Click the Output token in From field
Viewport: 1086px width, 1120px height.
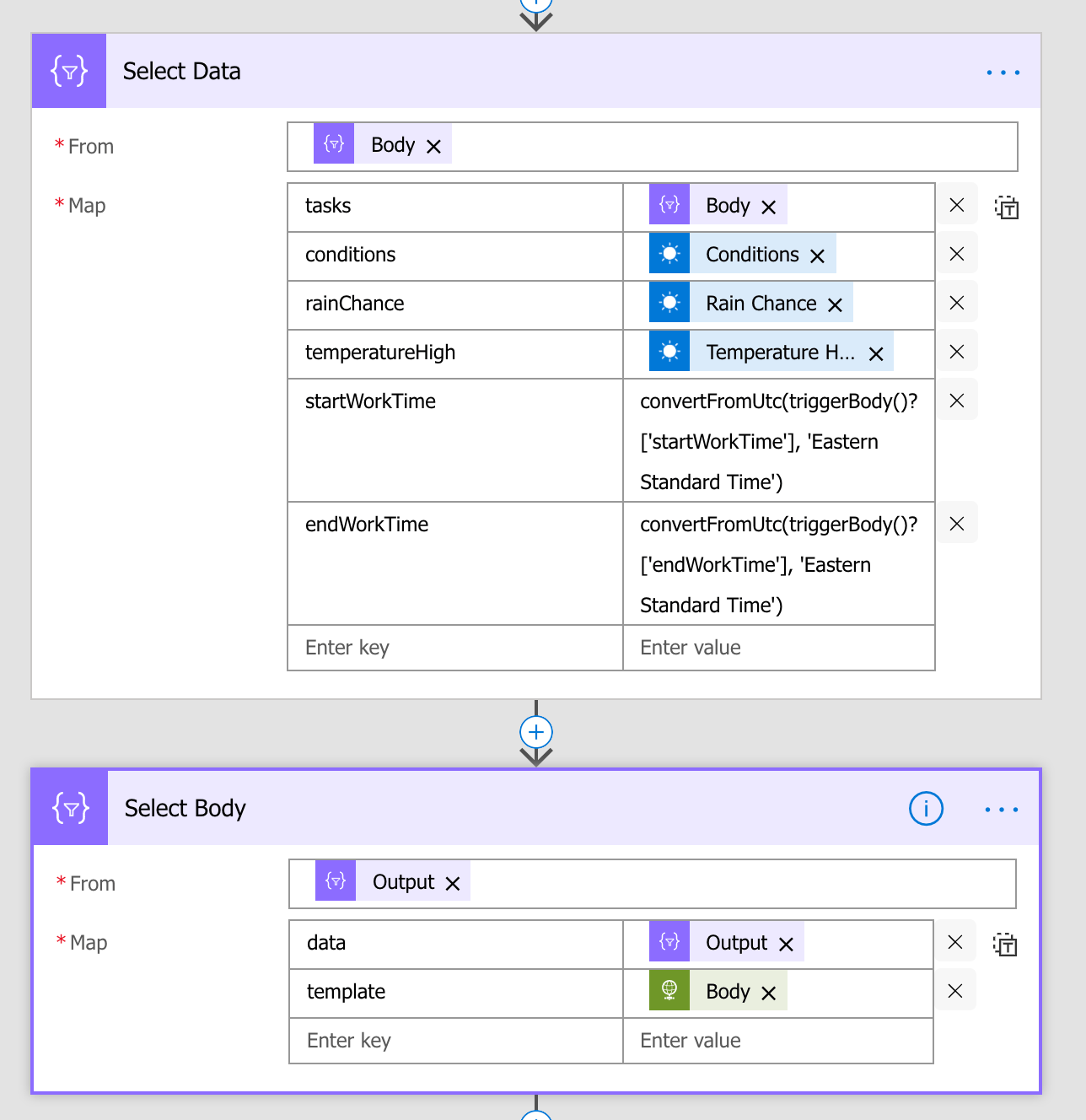(x=404, y=881)
